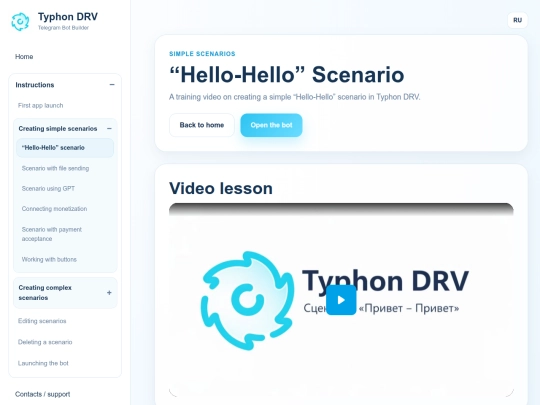The width and height of the screenshot is (540, 405).
Task: Click the Typhon DRV logo icon in sidebar
Action: pyautogui.click(x=20, y=22)
